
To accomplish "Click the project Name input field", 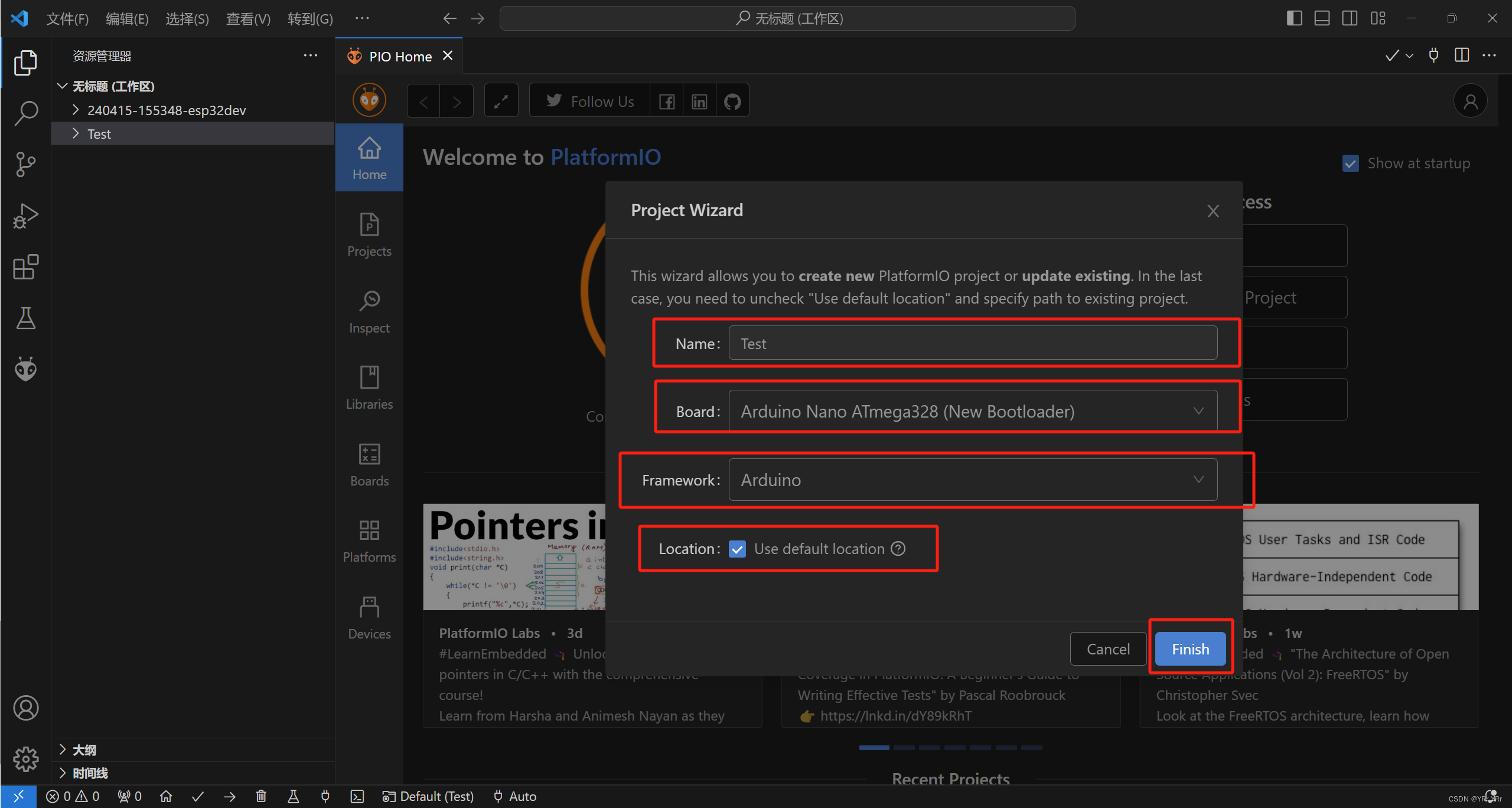I will point(972,343).
